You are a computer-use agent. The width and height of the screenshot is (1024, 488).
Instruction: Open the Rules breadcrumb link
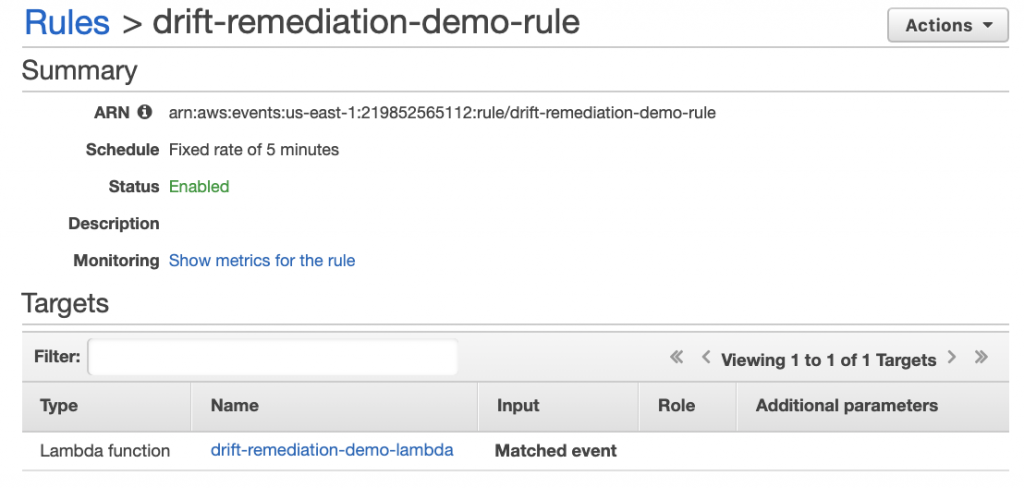click(x=67, y=22)
